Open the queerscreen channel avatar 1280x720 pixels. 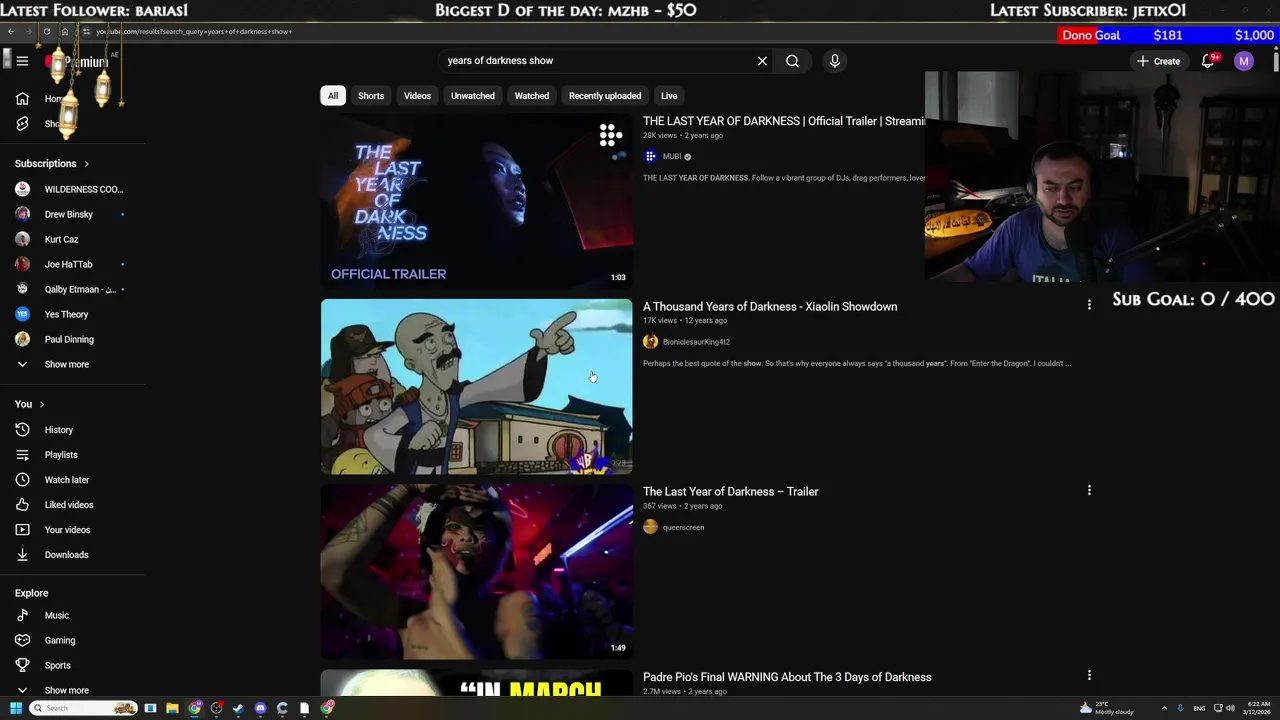(650, 527)
